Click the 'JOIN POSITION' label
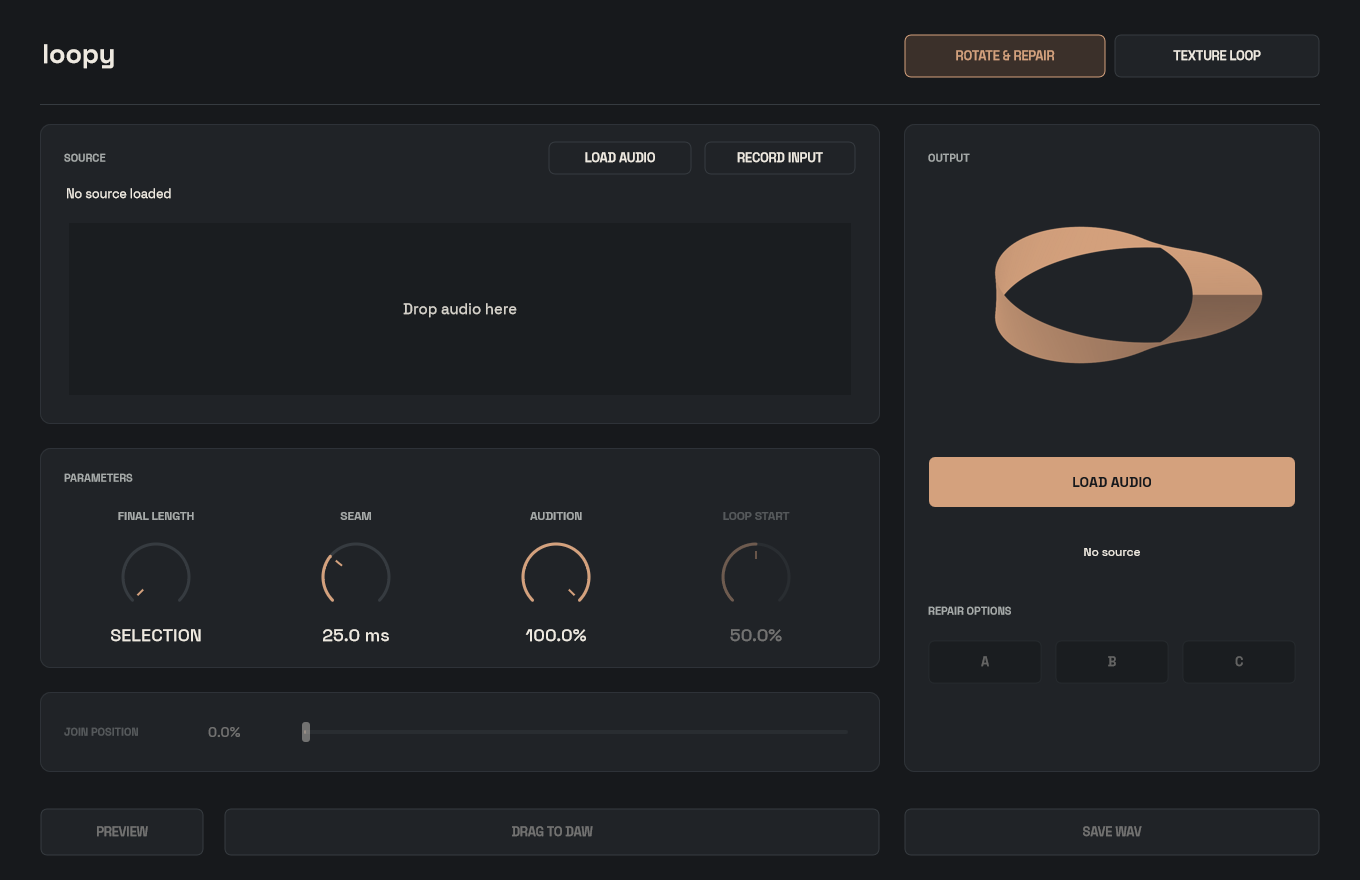1360x880 pixels. (101, 732)
